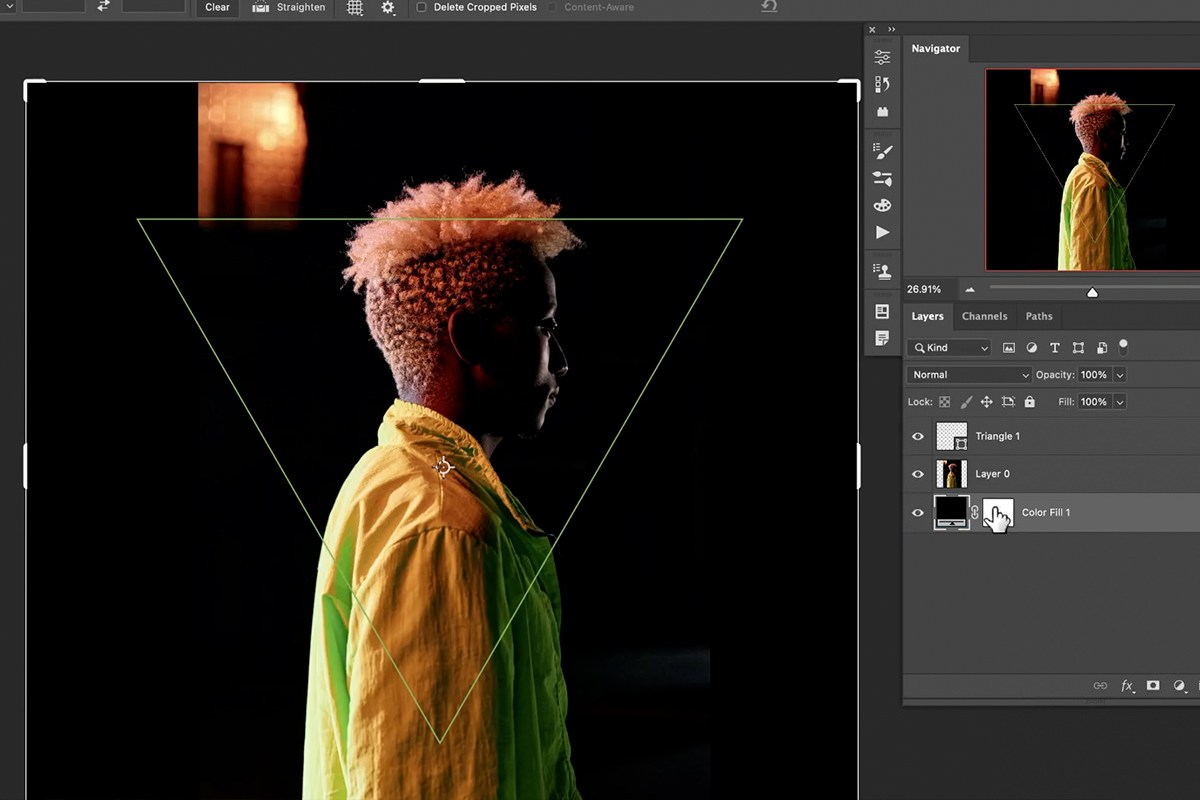Toggle lock all padlock icon
Viewport: 1200px width, 800px height.
1030,402
